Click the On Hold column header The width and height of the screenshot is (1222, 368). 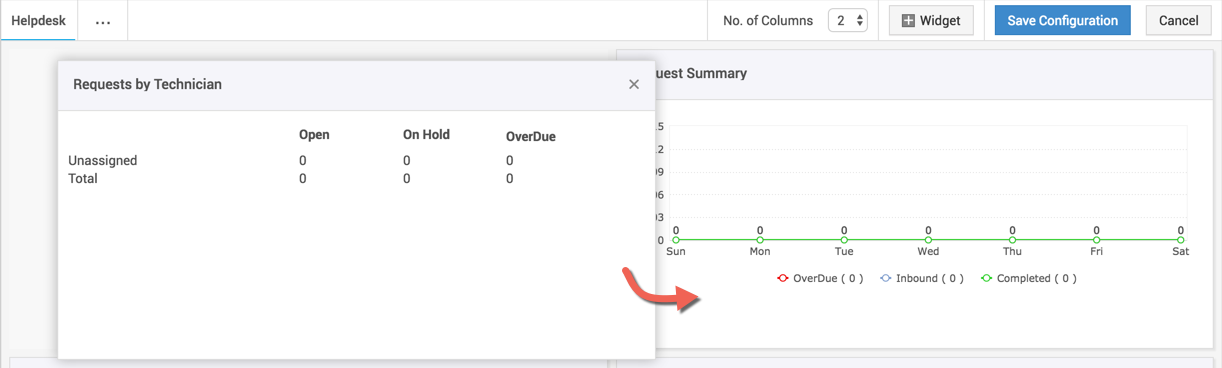[x=426, y=135]
